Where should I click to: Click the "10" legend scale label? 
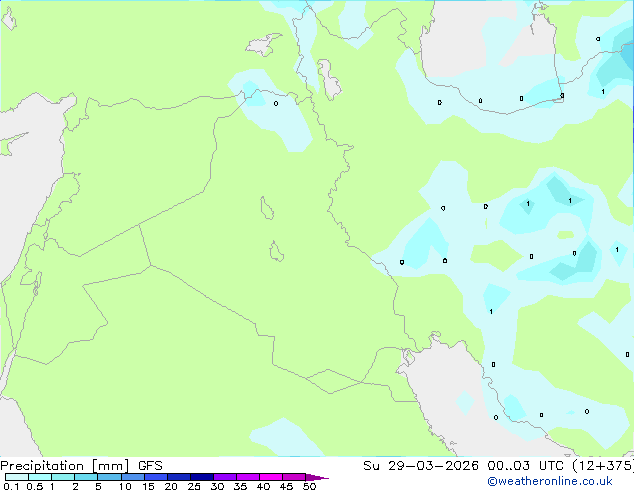125,486
